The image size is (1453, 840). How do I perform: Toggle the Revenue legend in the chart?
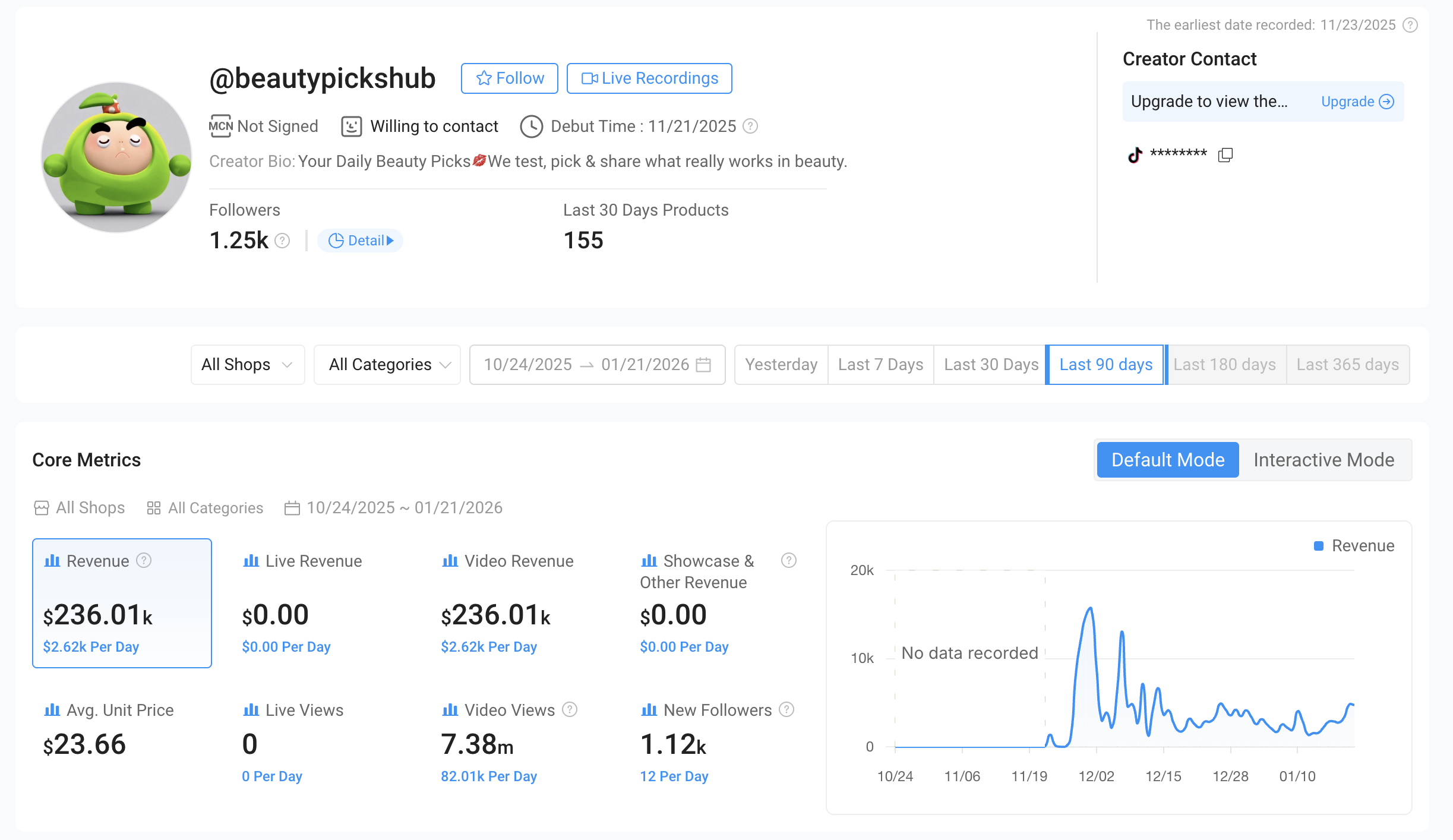point(1354,545)
